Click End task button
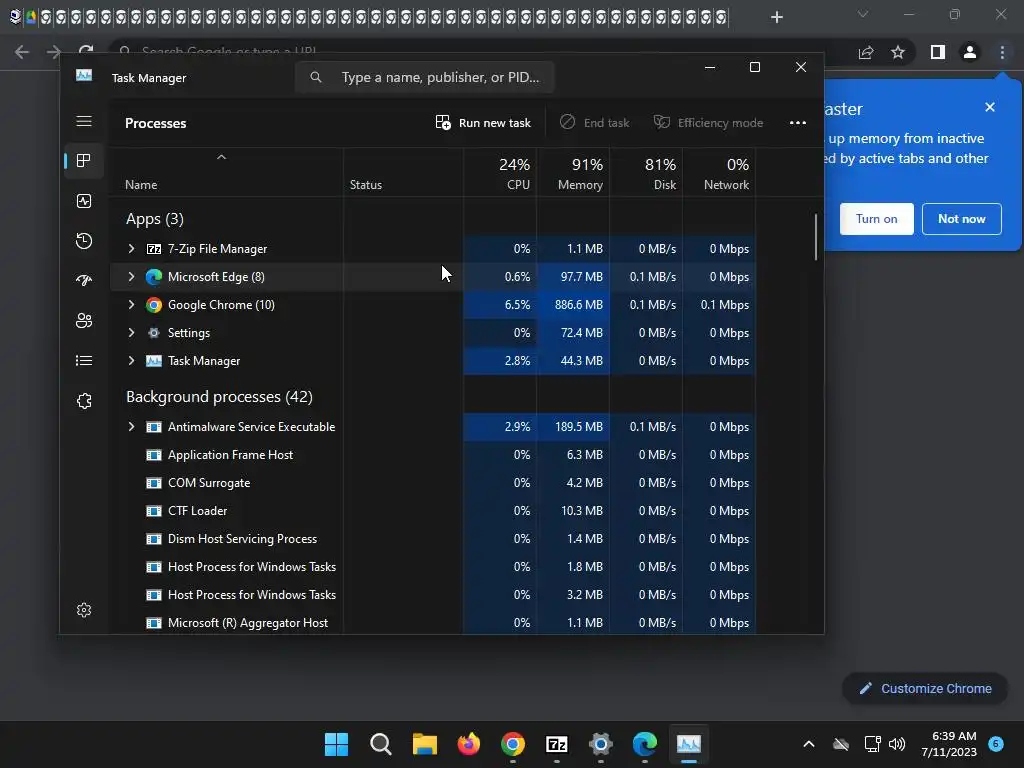1024x768 pixels. (594, 123)
